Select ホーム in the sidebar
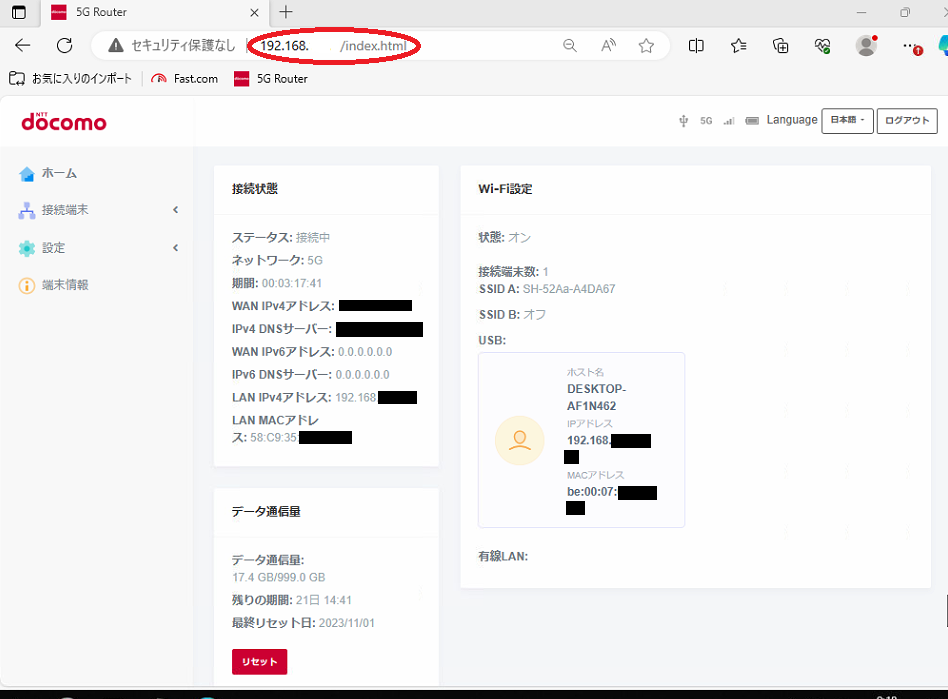Screen dimensions: 948x699 click(x=59, y=173)
